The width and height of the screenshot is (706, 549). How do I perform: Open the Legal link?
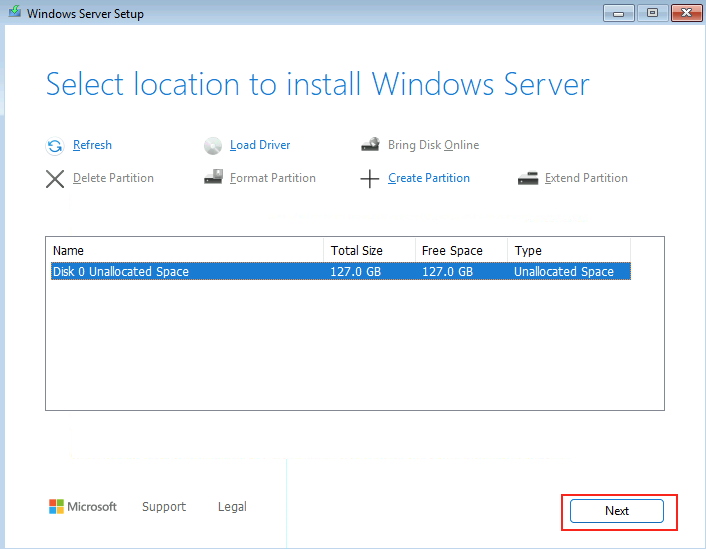232,507
